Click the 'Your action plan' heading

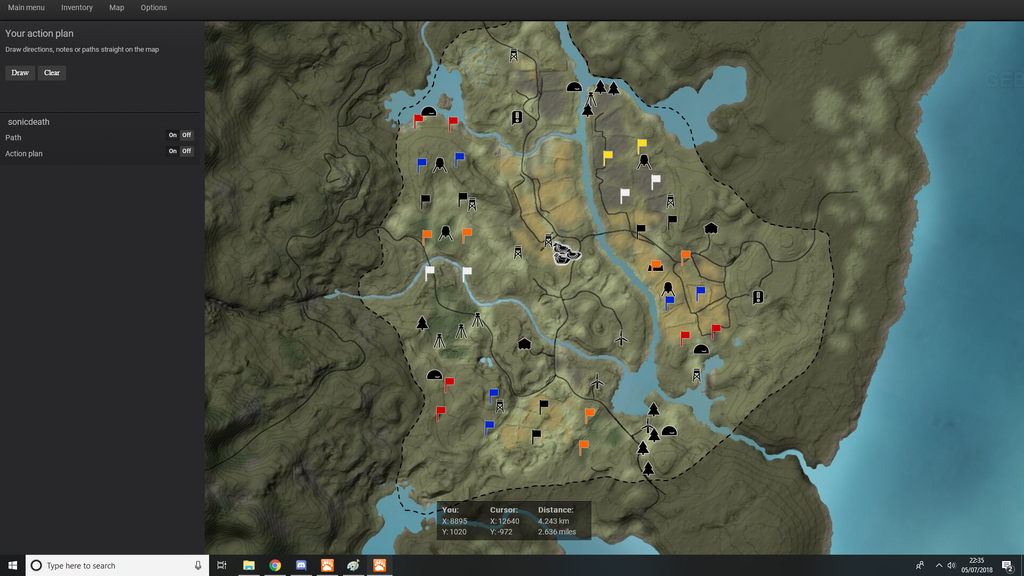click(x=39, y=33)
